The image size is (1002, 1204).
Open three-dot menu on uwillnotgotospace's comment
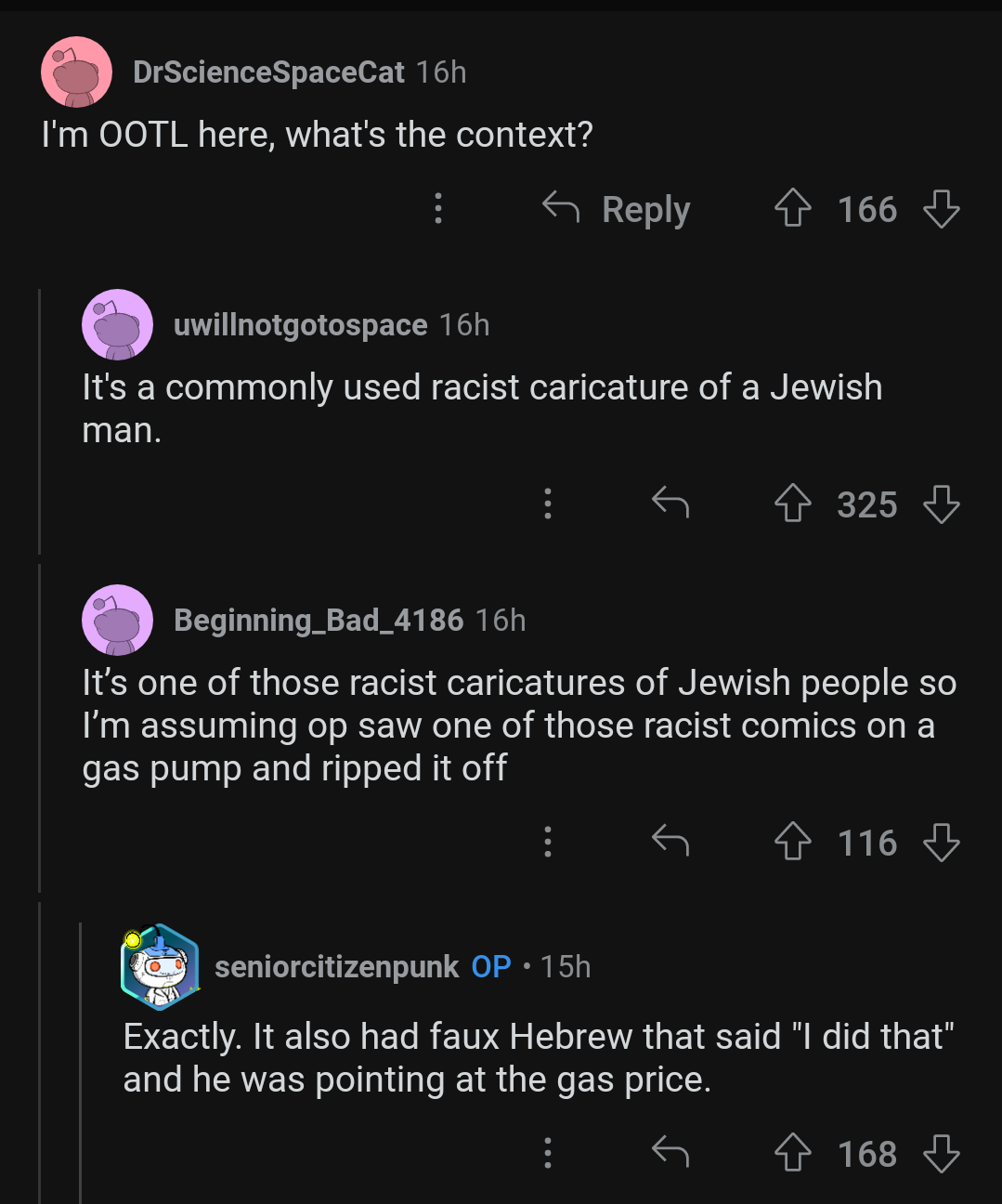[548, 504]
